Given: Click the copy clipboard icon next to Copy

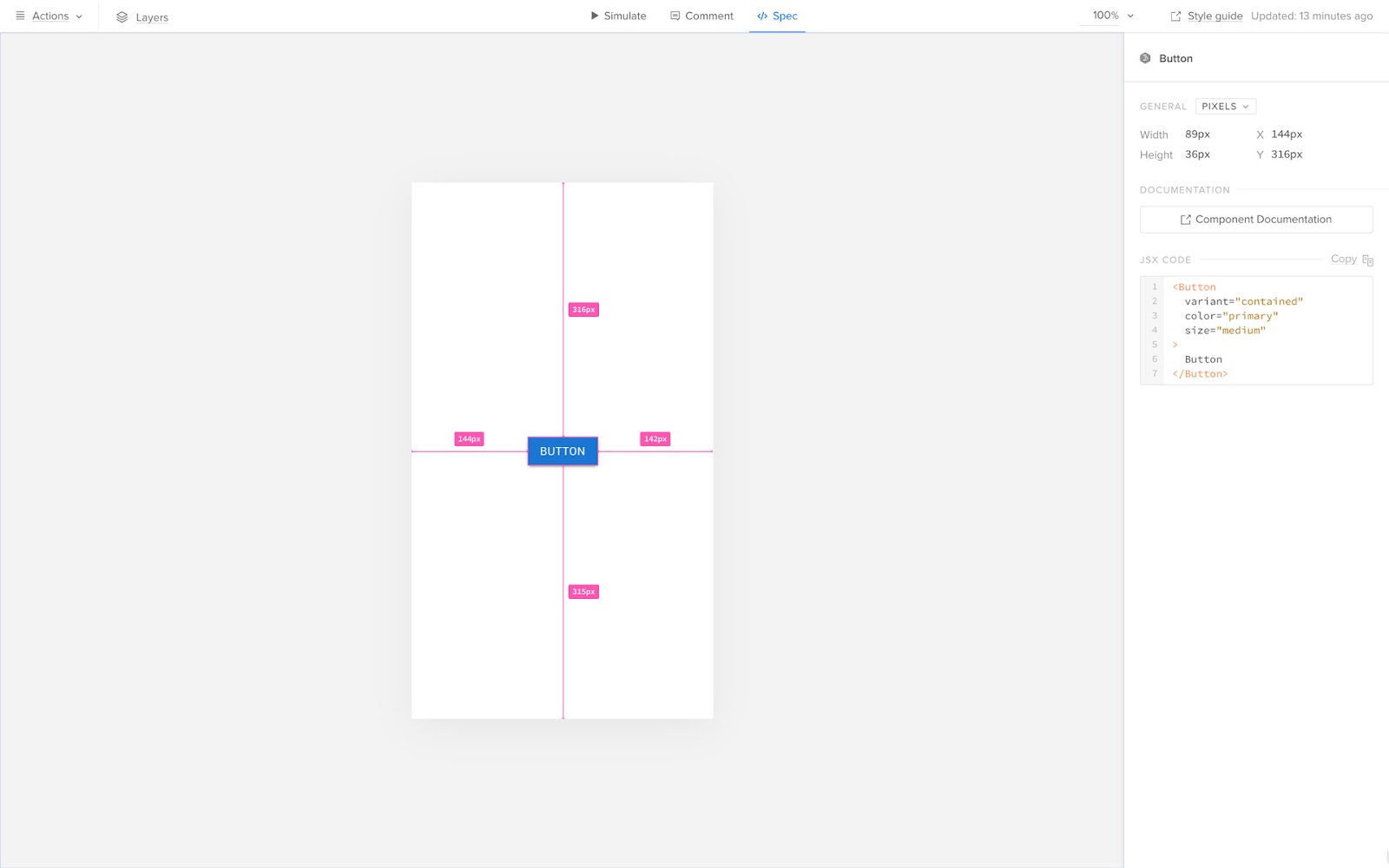Looking at the screenshot, I should [x=1368, y=260].
